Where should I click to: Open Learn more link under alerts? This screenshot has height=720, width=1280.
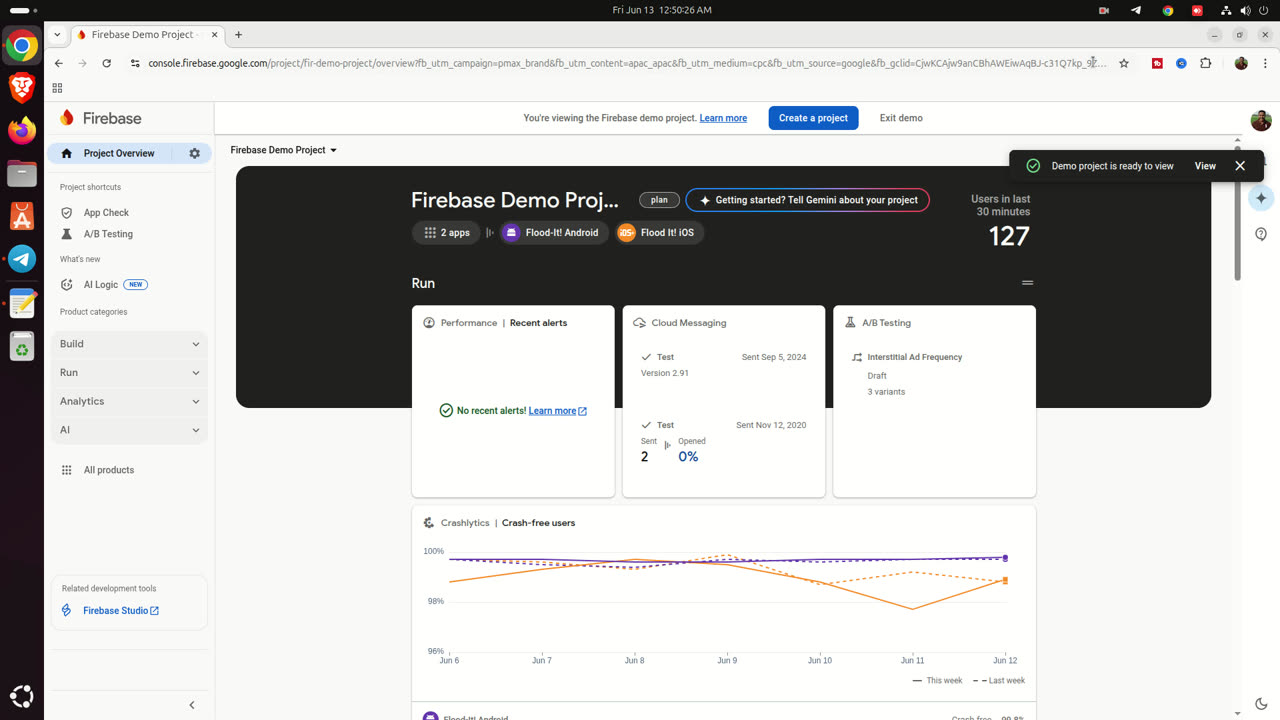tap(557, 411)
